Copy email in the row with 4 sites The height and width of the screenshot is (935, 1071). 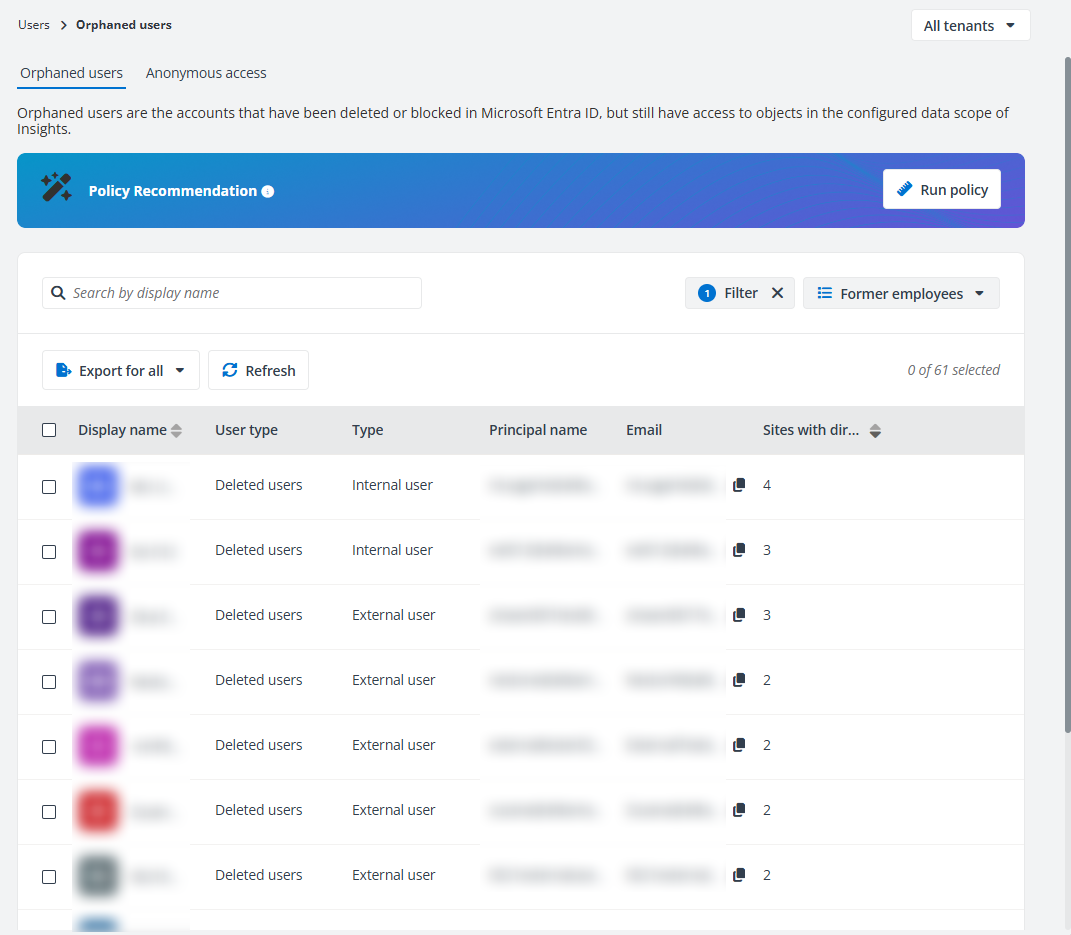739,485
